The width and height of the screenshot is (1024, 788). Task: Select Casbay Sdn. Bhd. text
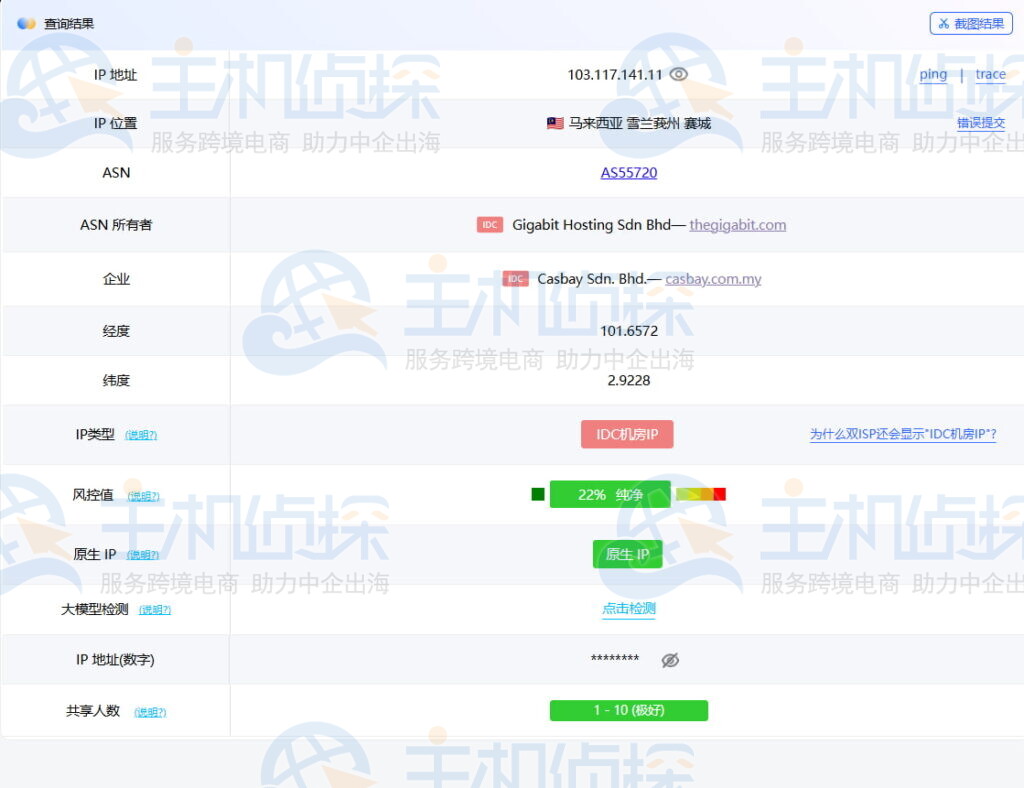[591, 279]
